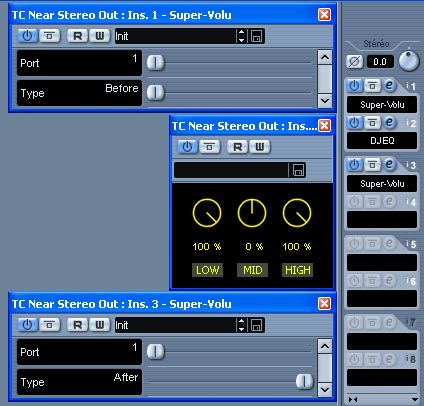Toggle power button in the DJEQ plugin window
Screen dimensions: 424x406
pyautogui.click(x=187, y=147)
